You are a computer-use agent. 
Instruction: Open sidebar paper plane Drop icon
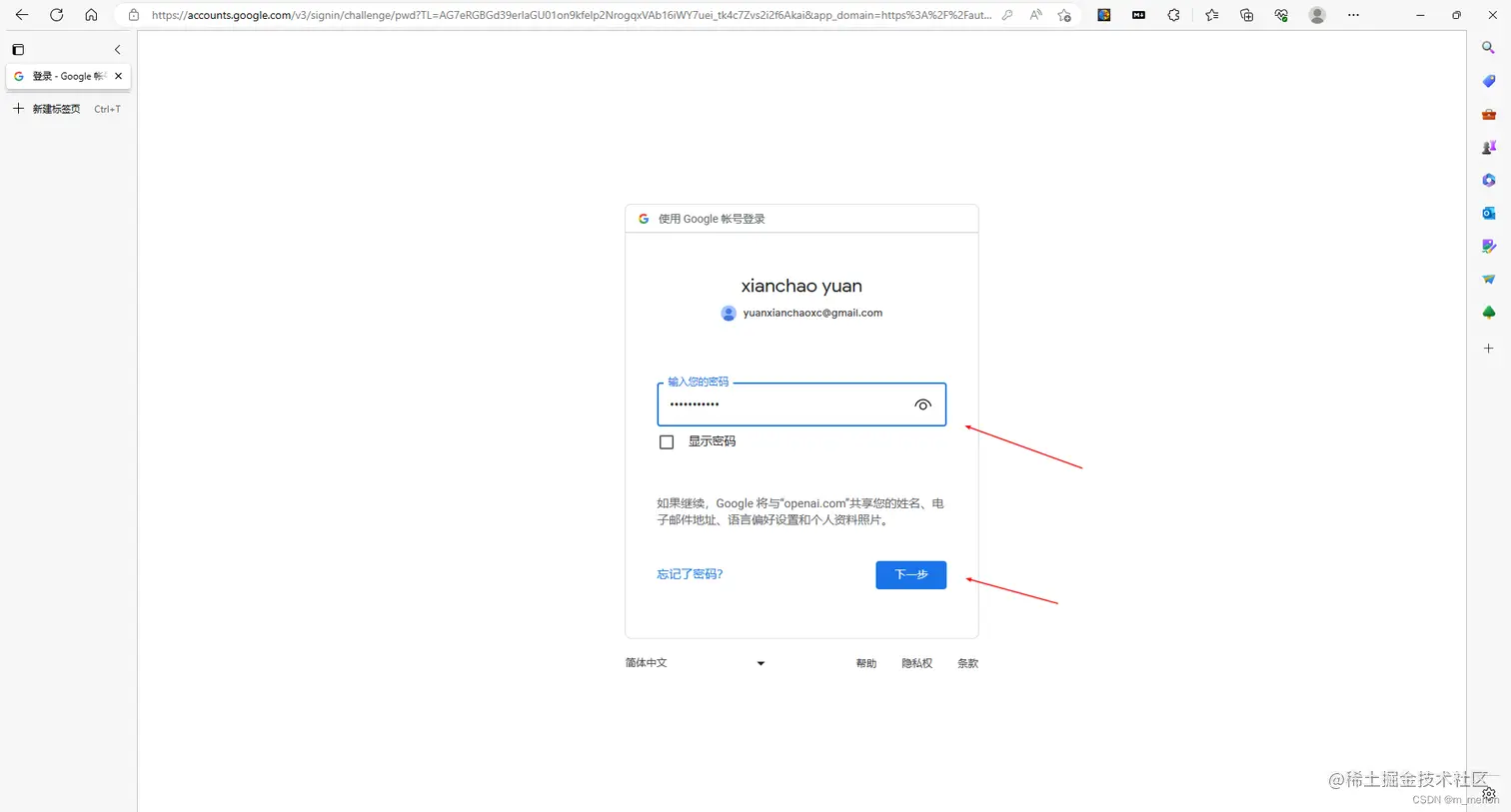click(1489, 280)
